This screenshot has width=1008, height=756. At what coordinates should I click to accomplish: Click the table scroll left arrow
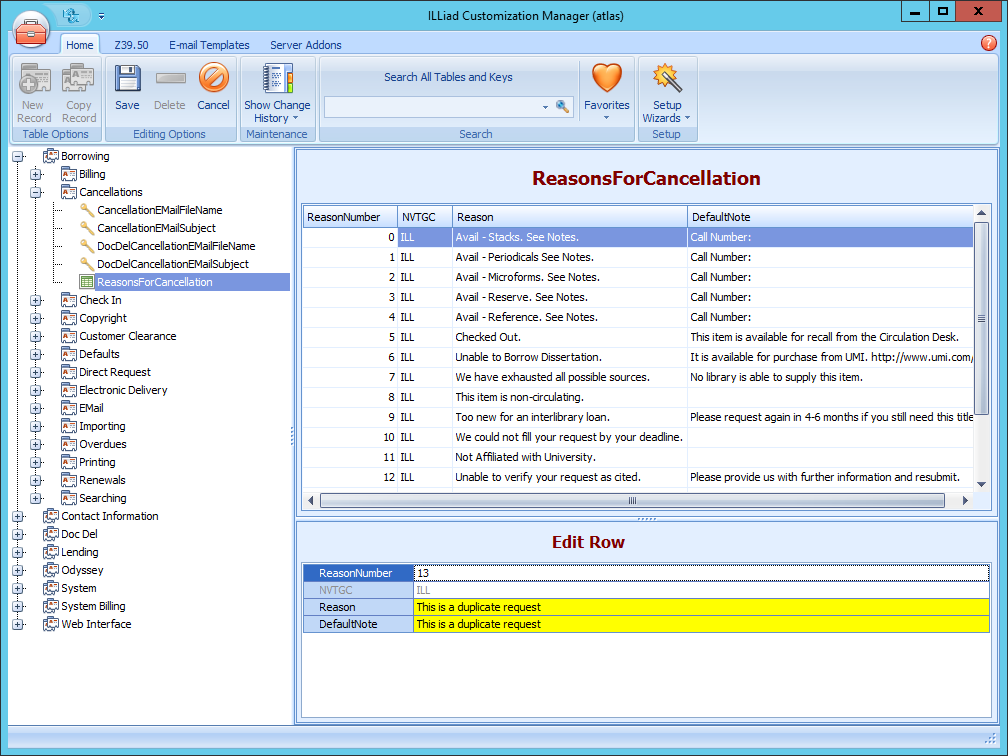311,500
